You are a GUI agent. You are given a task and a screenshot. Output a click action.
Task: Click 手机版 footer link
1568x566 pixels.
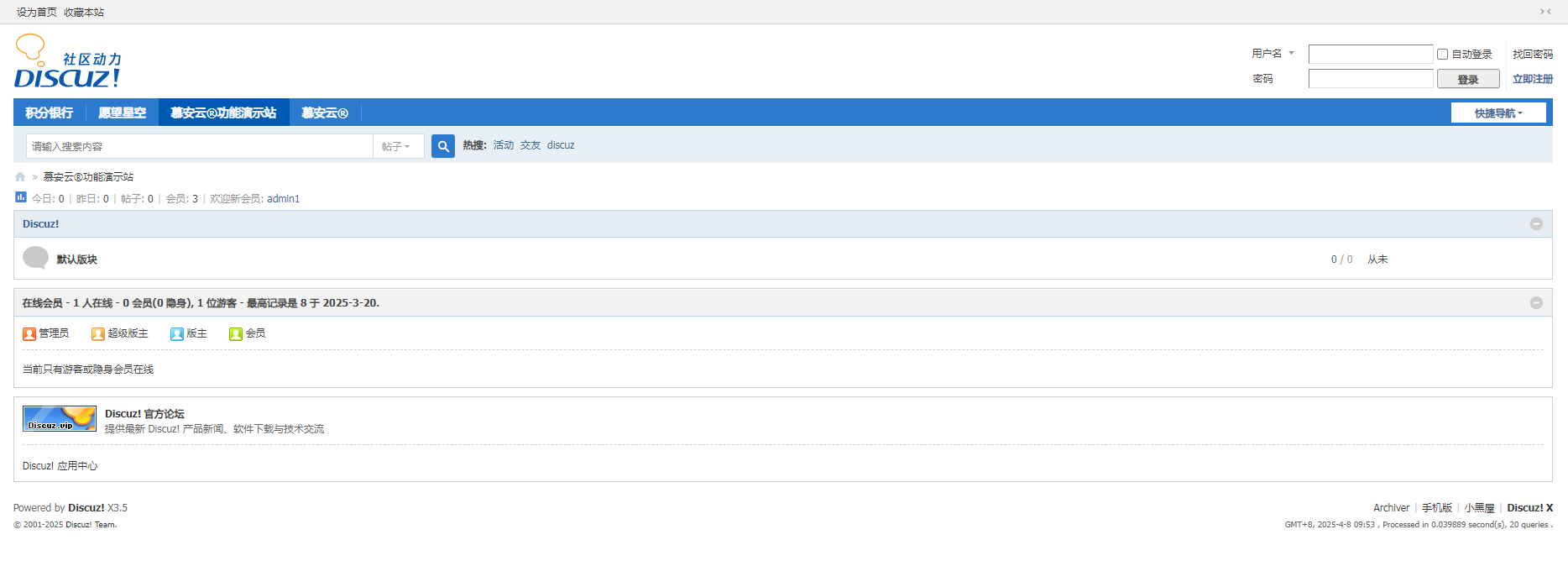coord(1437,508)
